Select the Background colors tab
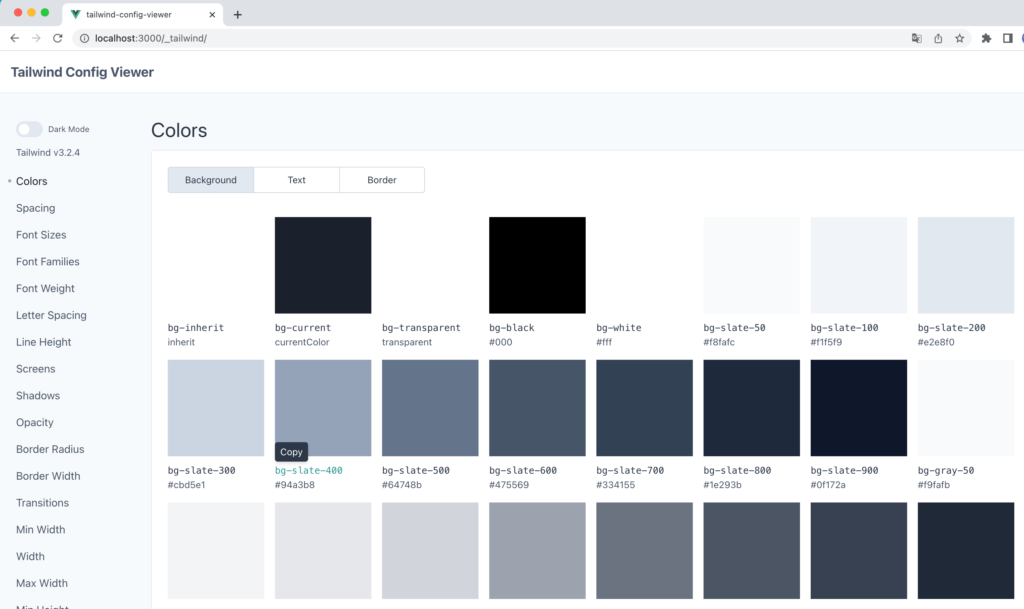Image resolution: width=1024 pixels, height=609 pixels. 211,180
